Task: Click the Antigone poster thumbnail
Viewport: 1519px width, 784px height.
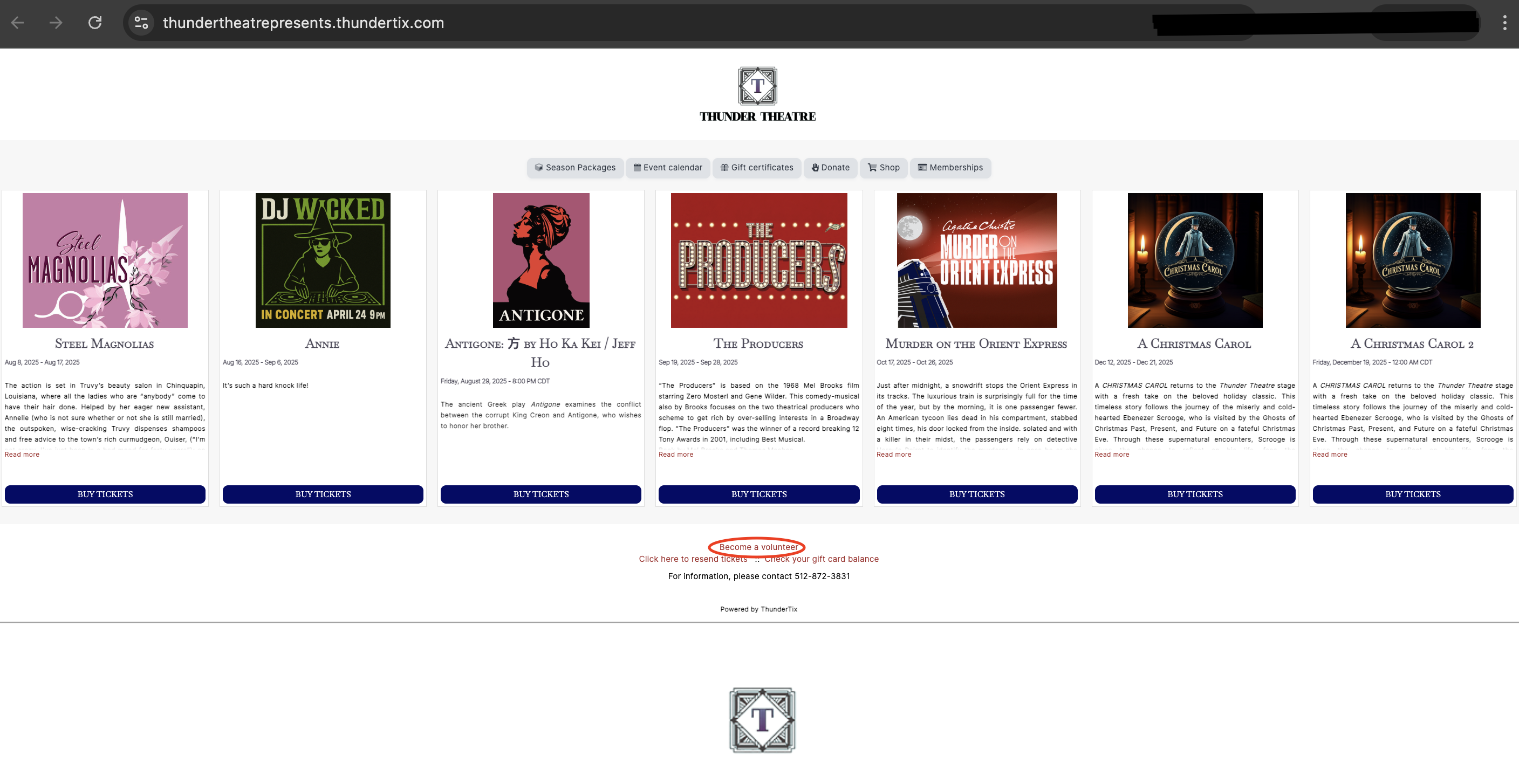Action: 540,260
